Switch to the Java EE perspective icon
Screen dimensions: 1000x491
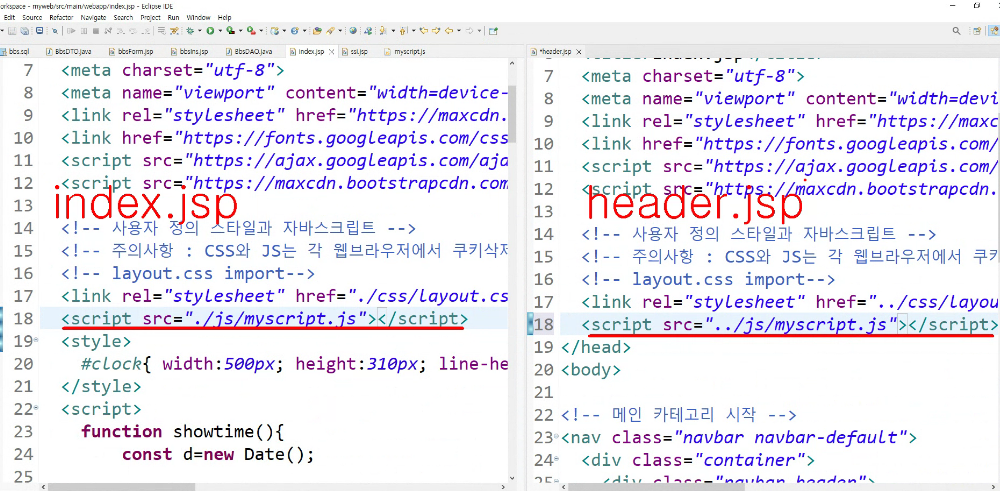click(994, 31)
